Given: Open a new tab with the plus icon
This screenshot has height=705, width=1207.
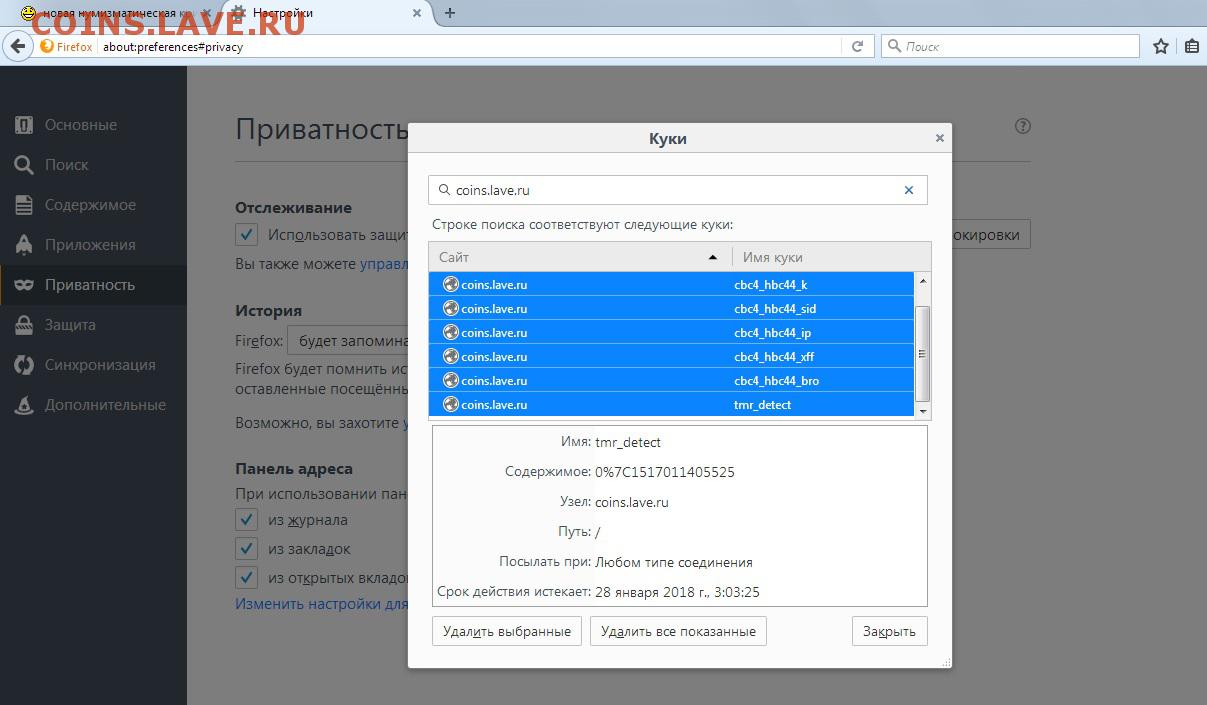Looking at the screenshot, I should pos(450,13).
